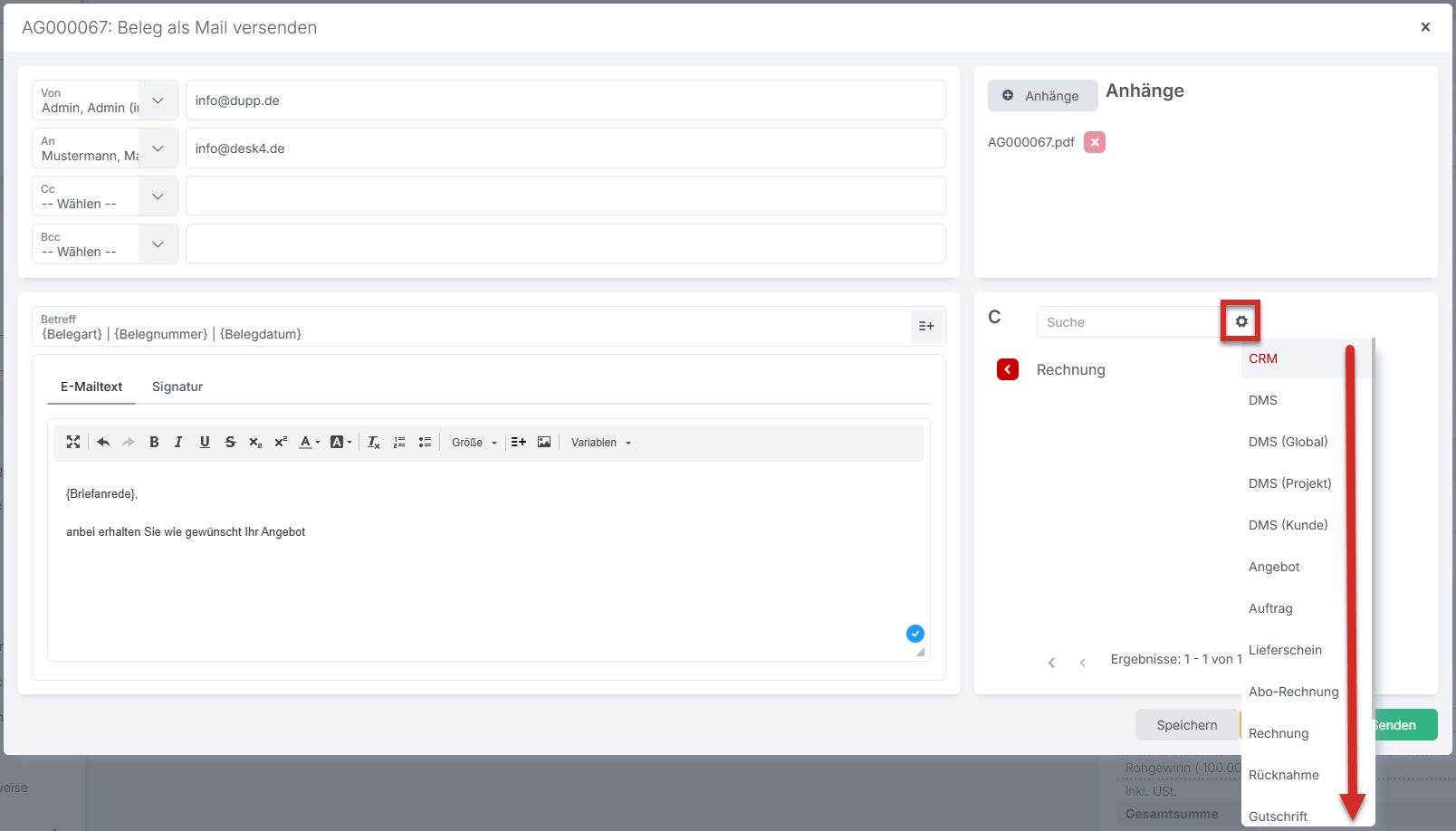Maximize the email text editor
The height and width of the screenshot is (831, 1456).
(73, 442)
